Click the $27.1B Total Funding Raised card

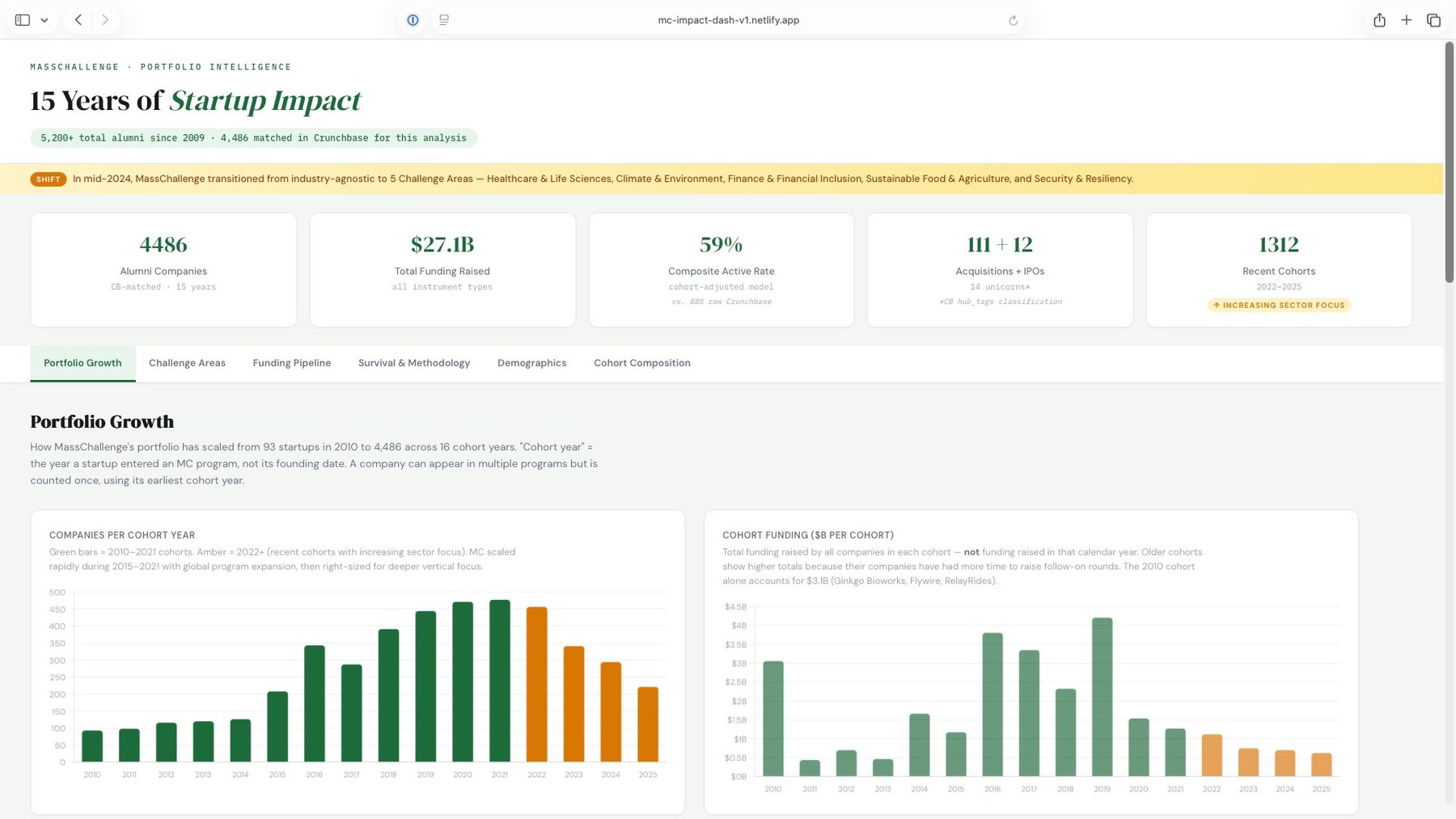(442, 270)
